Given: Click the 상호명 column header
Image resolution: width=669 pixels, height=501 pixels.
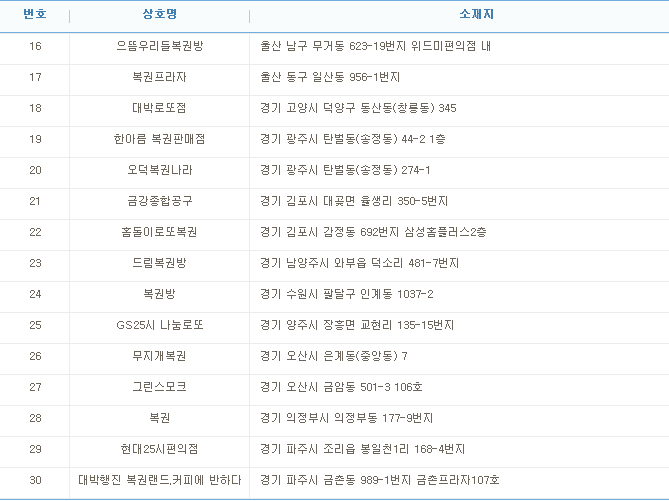Looking at the screenshot, I should click(x=160, y=14).
